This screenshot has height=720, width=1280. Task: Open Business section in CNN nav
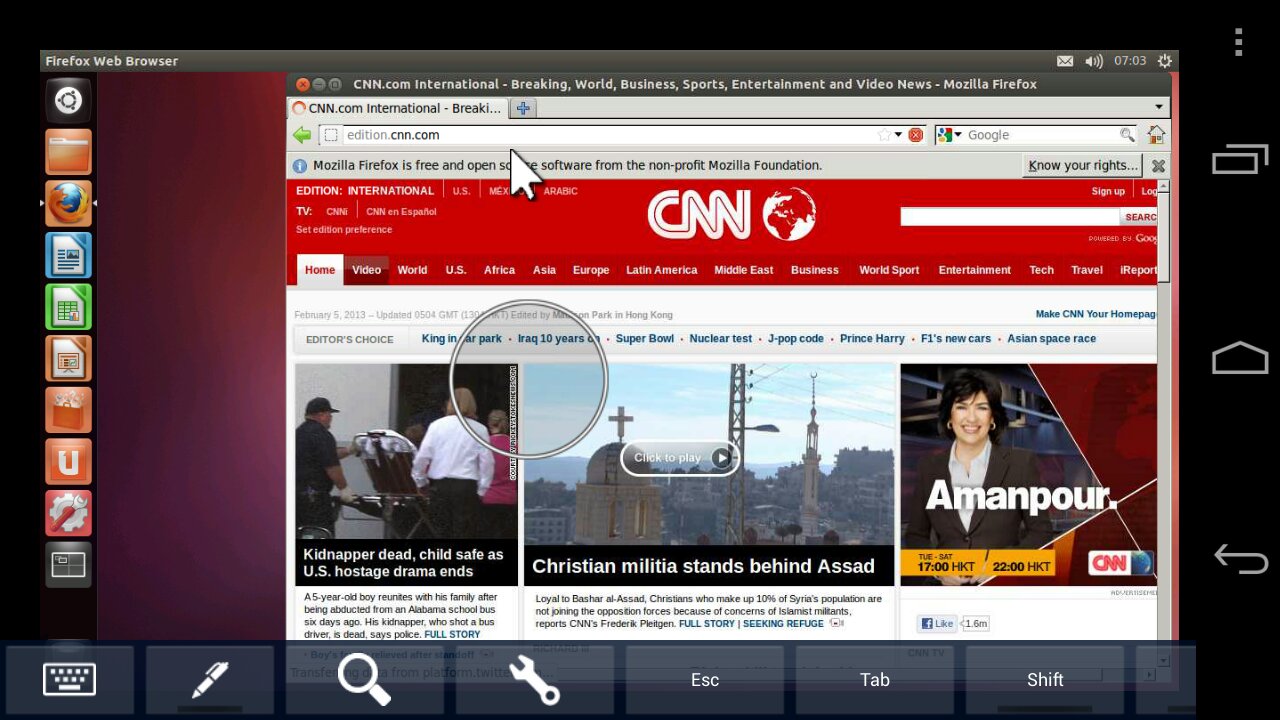point(815,270)
